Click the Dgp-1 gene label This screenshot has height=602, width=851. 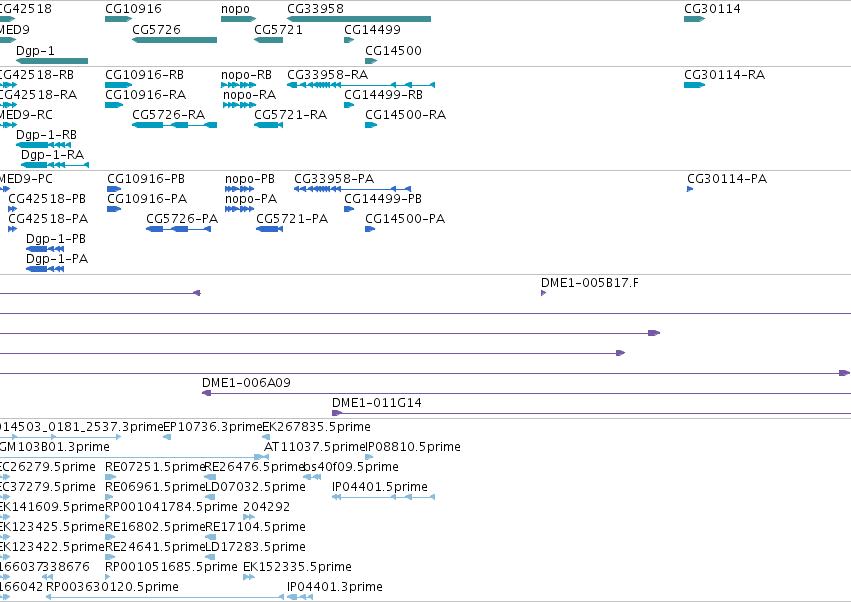point(35,51)
